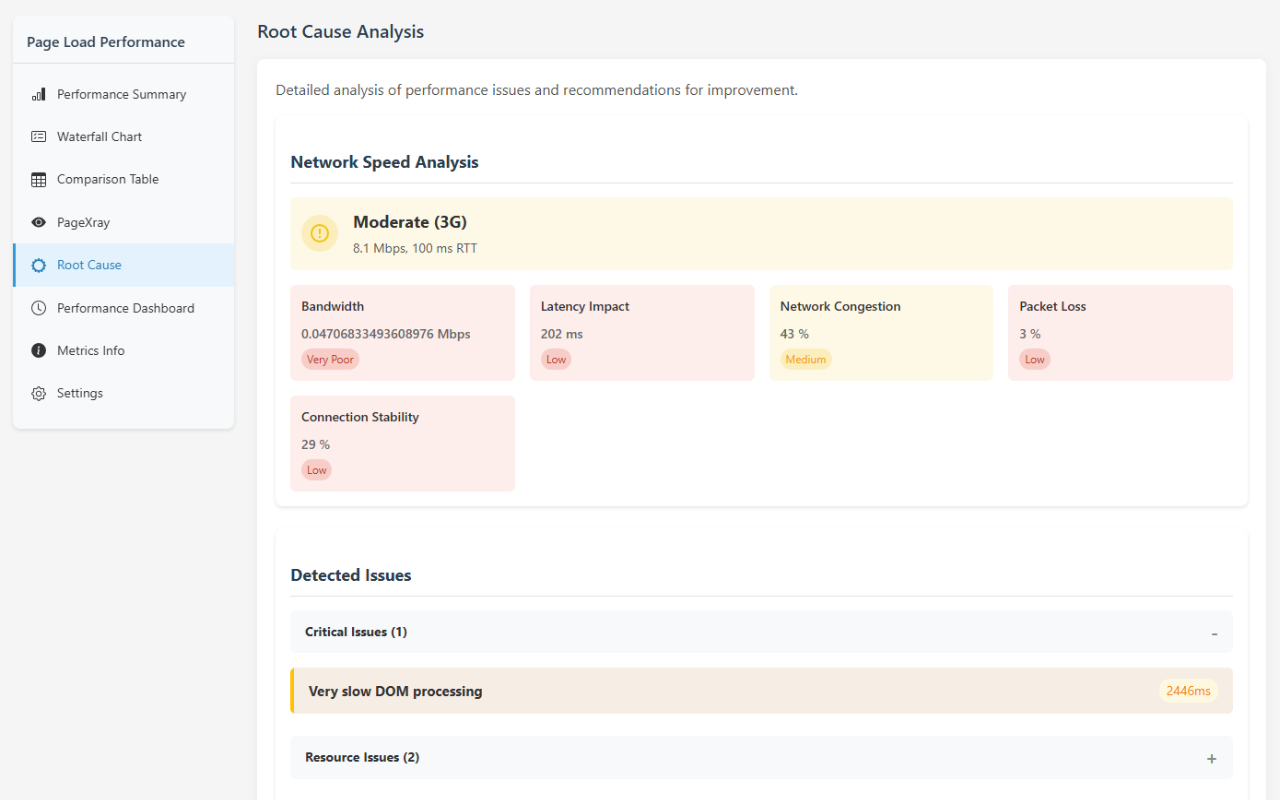Click the Page Load Performance sidebar title
Viewport: 1280px width, 800px height.
pyautogui.click(x=106, y=42)
